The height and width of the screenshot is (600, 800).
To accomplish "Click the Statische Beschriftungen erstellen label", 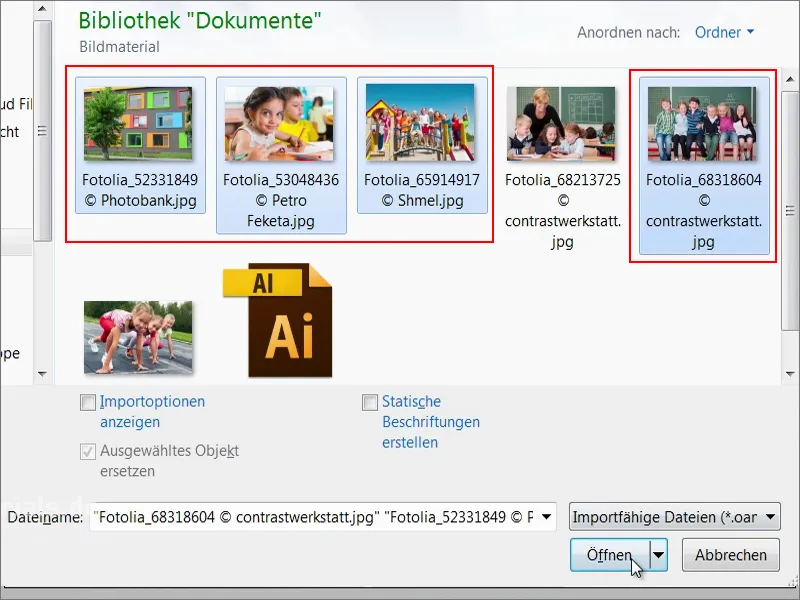I will tap(431, 421).
